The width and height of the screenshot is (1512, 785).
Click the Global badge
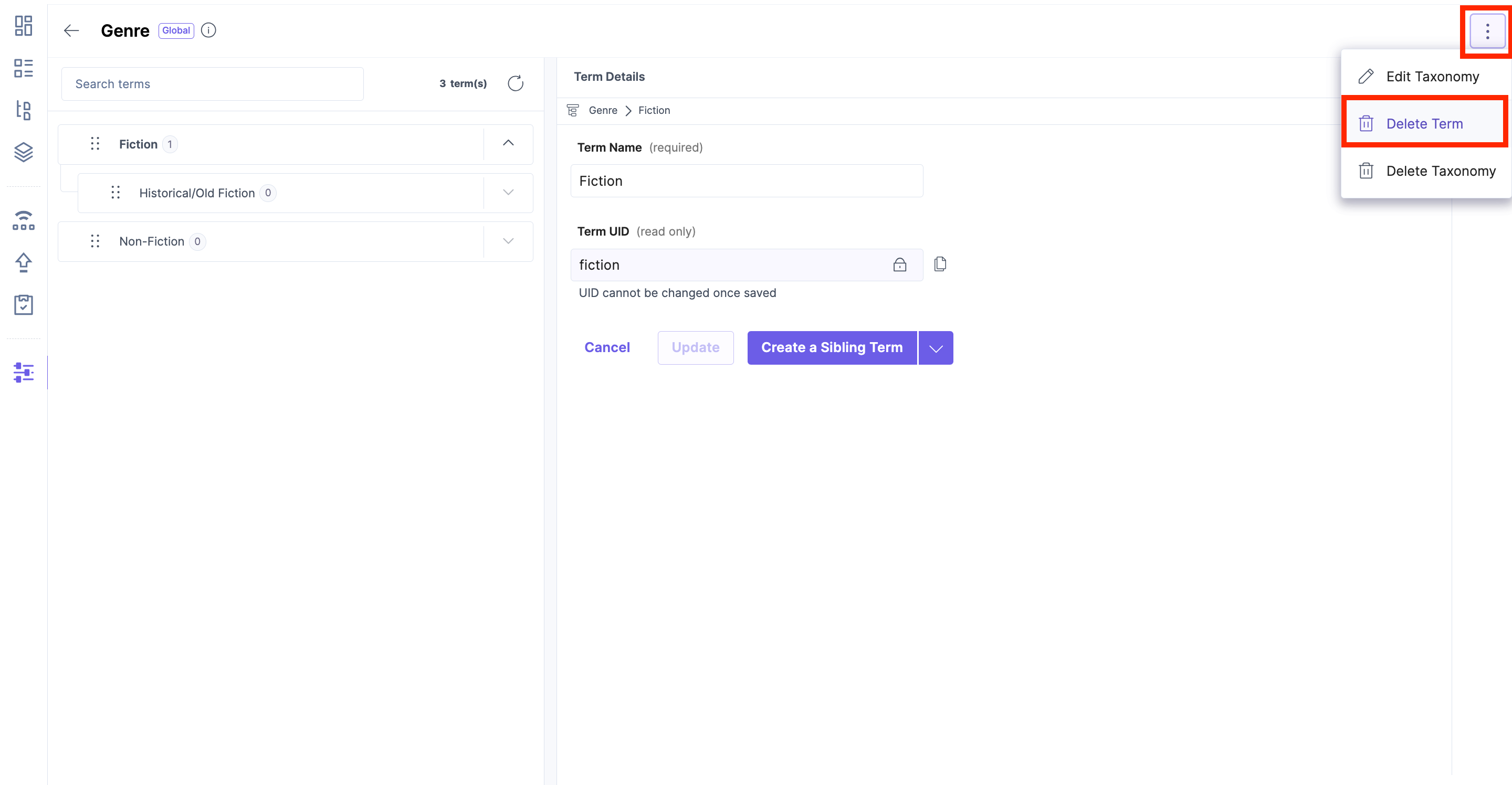tap(176, 30)
